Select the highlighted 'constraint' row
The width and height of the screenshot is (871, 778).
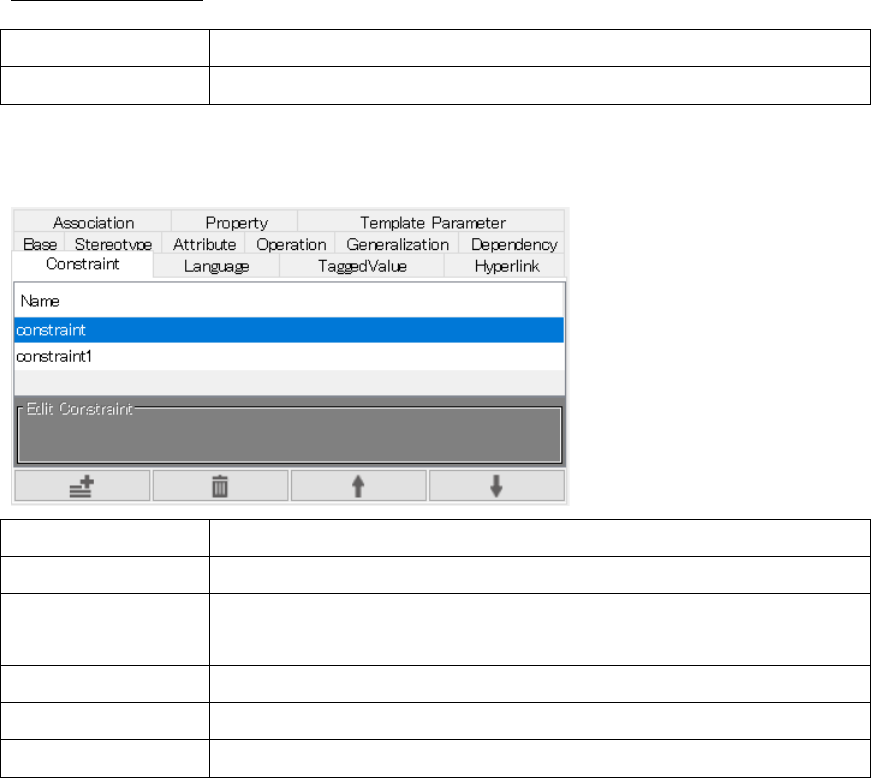[289, 330]
